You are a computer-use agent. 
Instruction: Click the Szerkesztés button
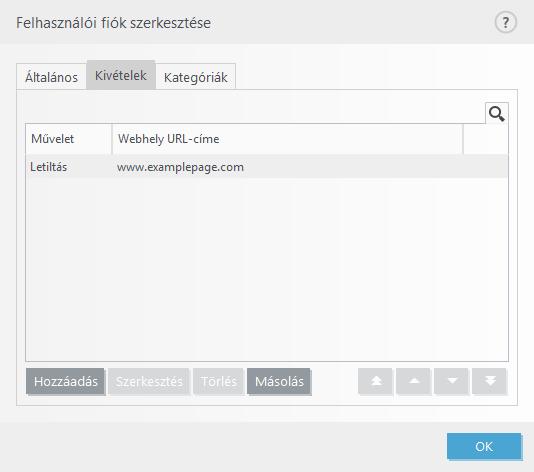pos(149,381)
